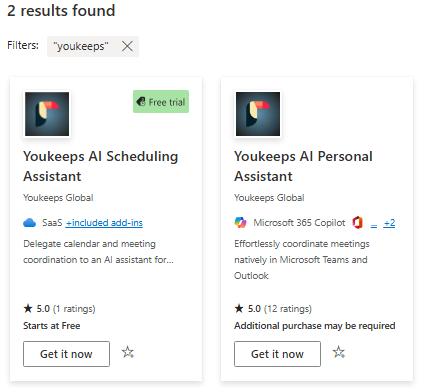This screenshot has width=421, height=388.
Task: Favorite the Personal Assistant with star icon
Action: pos(339,352)
